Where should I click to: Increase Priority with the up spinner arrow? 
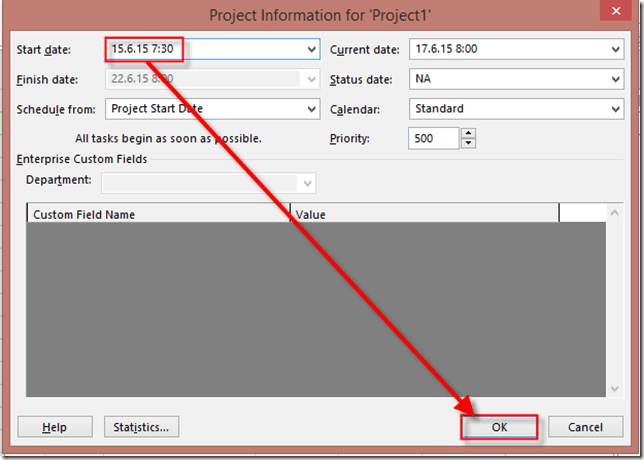click(x=467, y=134)
